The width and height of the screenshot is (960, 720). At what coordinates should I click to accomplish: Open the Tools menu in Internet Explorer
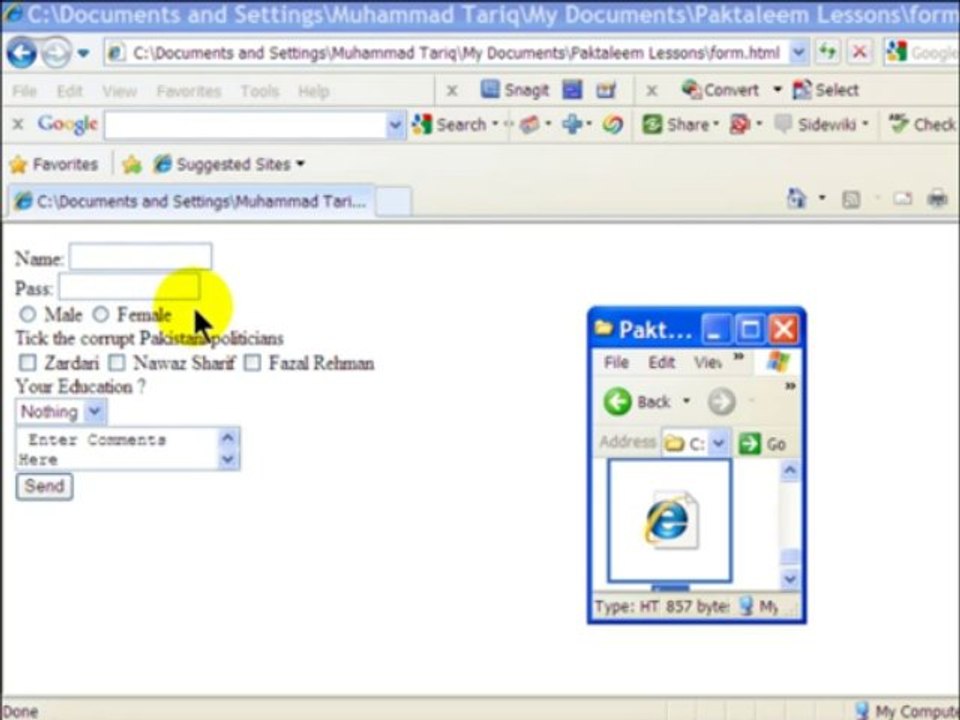260,92
